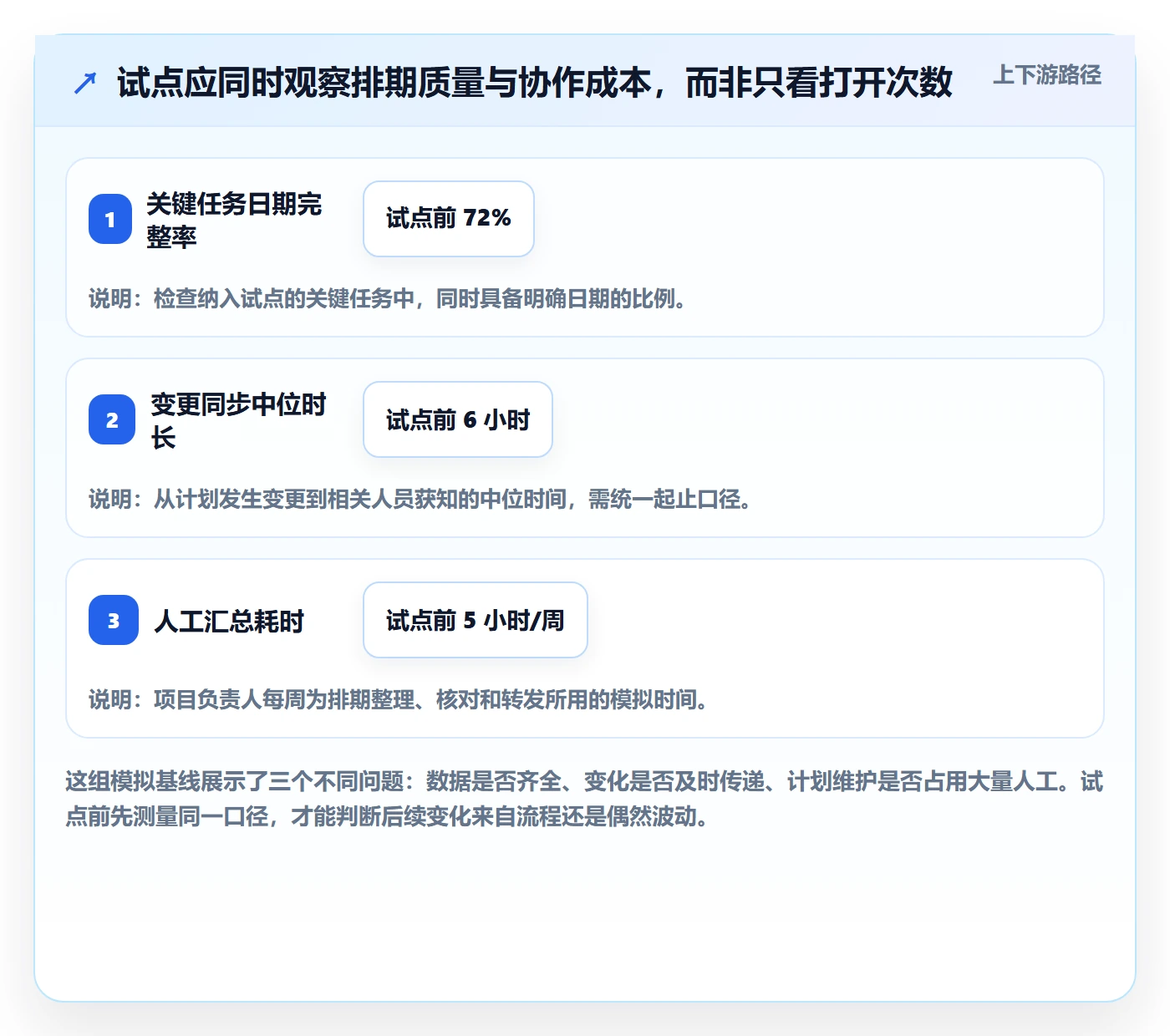
Task: Click the number 2 badge icon
Action: 112,419
